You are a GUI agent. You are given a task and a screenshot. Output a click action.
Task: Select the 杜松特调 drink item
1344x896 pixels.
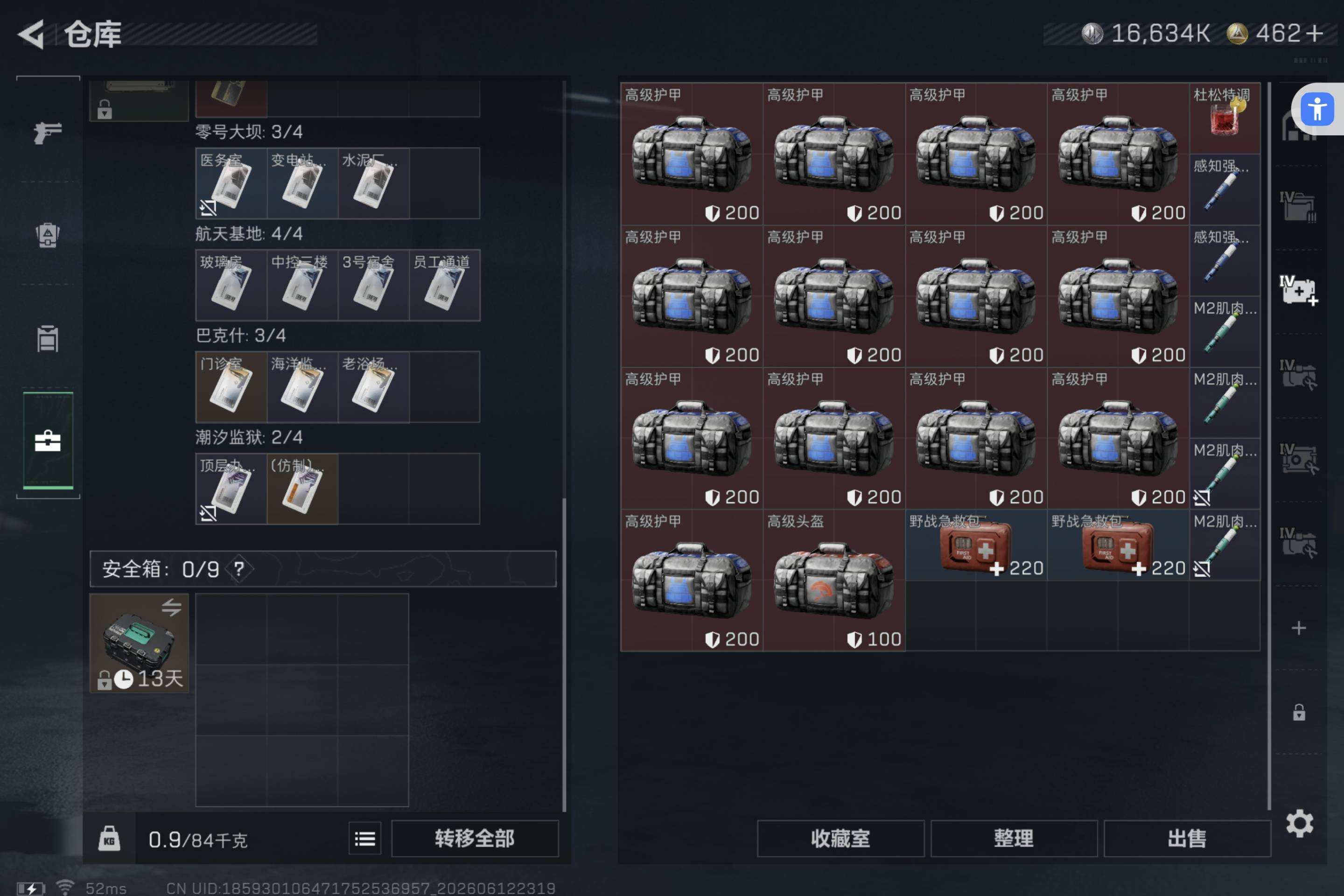click(1225, 118)
